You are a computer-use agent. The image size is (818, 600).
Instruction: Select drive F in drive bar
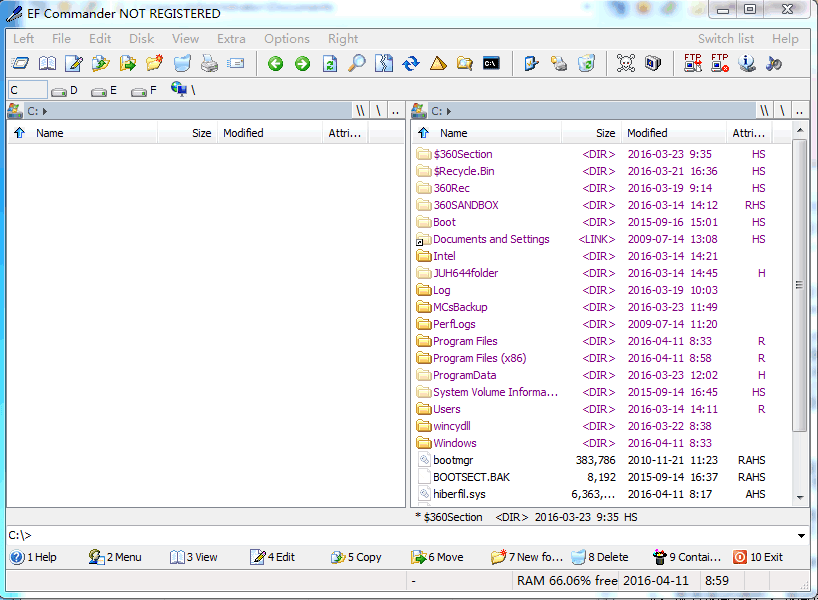pos(143,91)
